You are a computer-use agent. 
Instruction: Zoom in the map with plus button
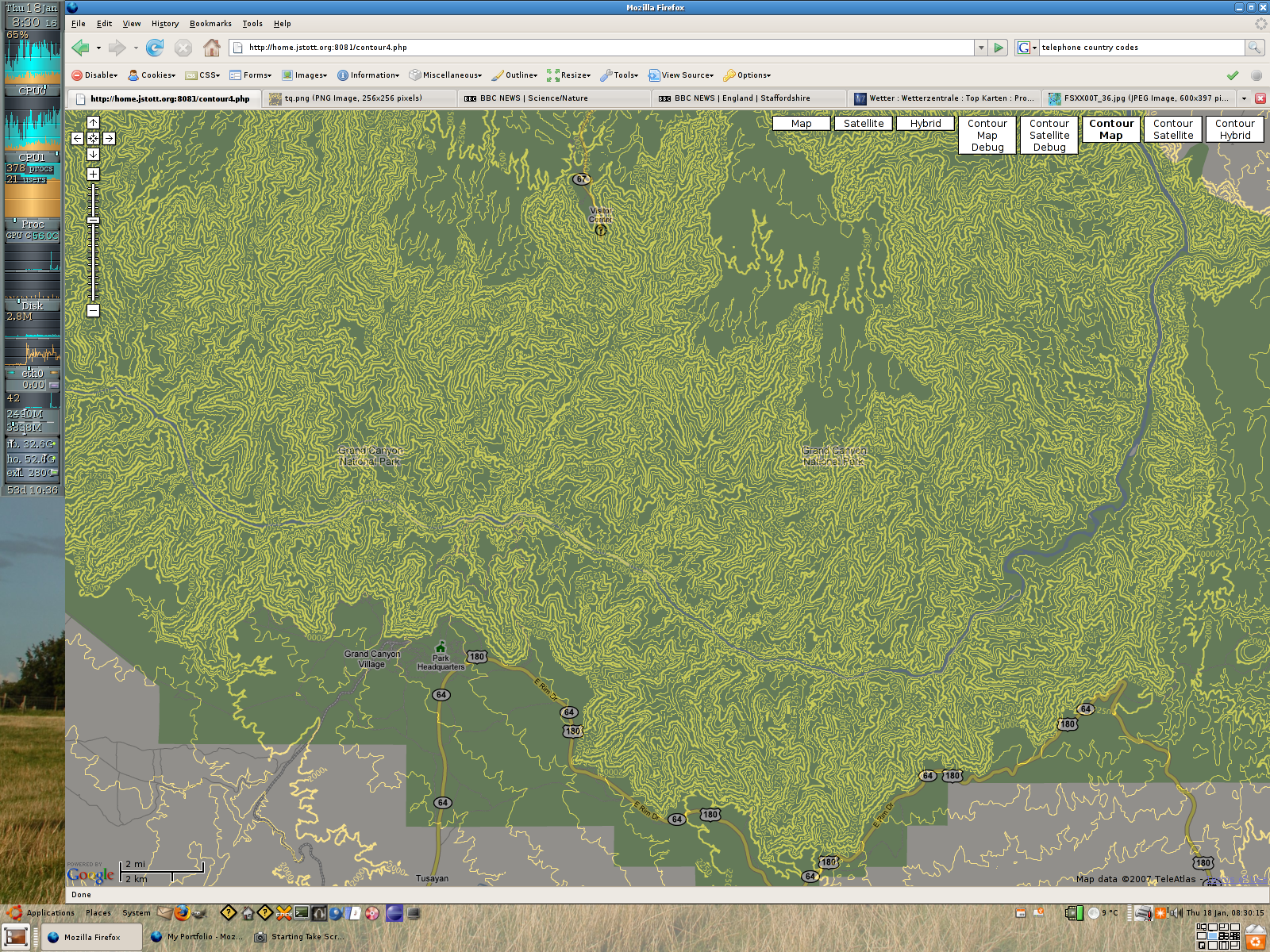tap(93, 174)
